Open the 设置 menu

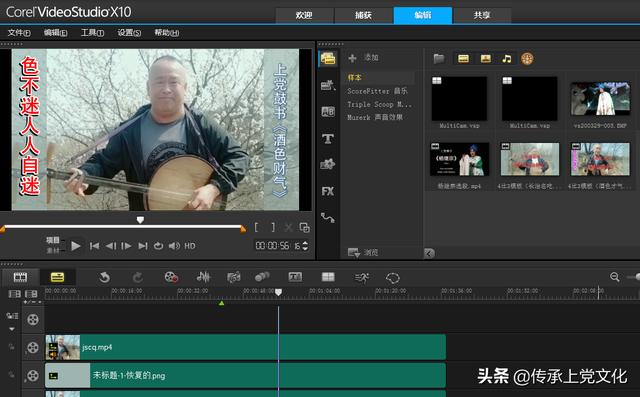coord(129,33)
